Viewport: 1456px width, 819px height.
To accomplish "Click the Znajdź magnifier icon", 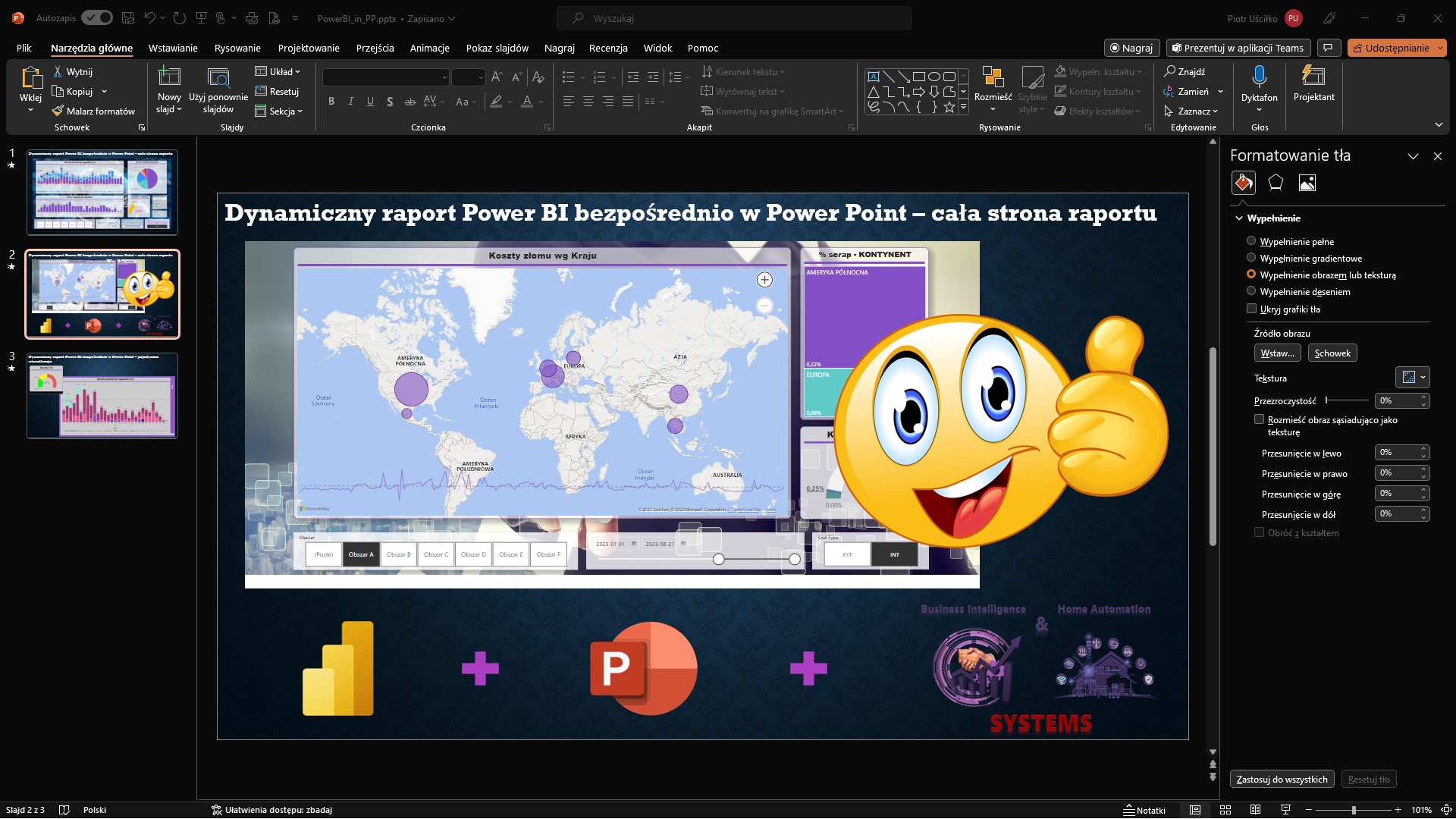I will click(1169, 71).
